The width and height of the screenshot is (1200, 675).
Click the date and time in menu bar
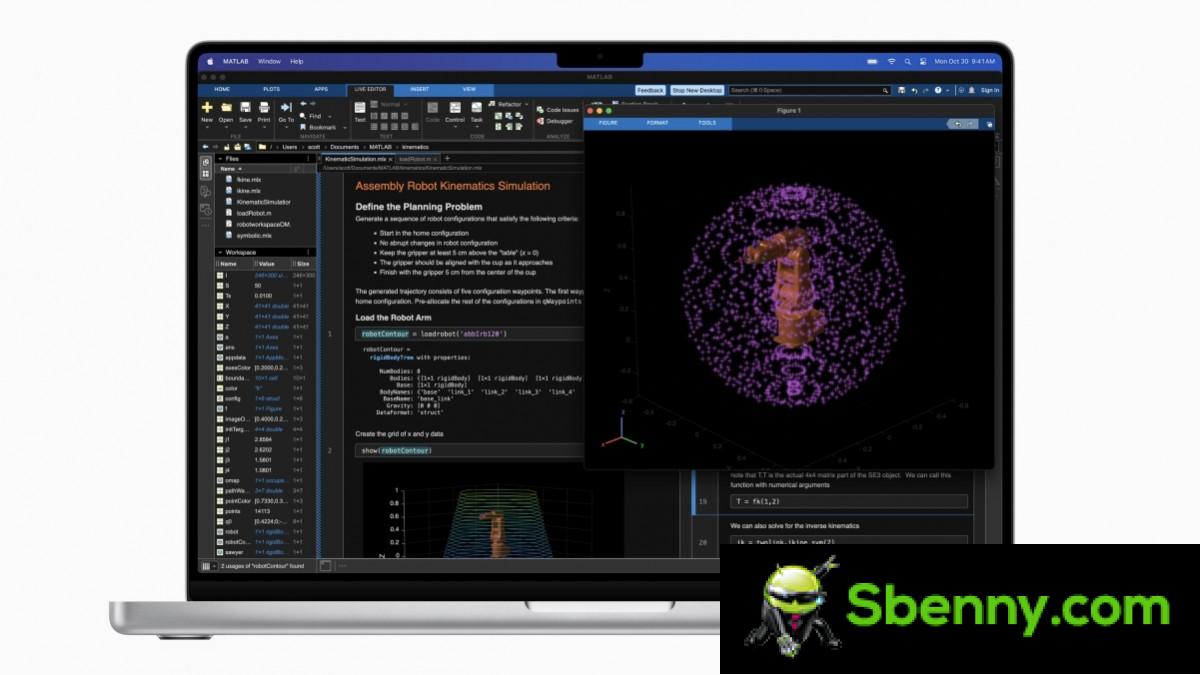(x=967, y=61)
